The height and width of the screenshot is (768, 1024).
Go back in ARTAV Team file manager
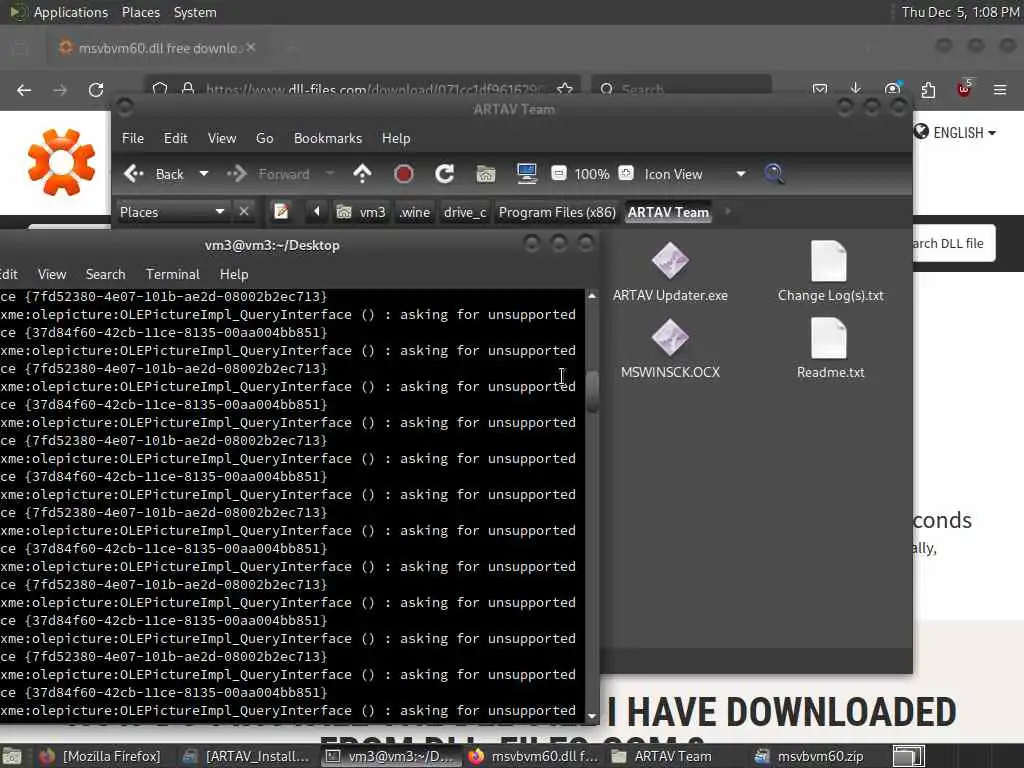[153, 174]
